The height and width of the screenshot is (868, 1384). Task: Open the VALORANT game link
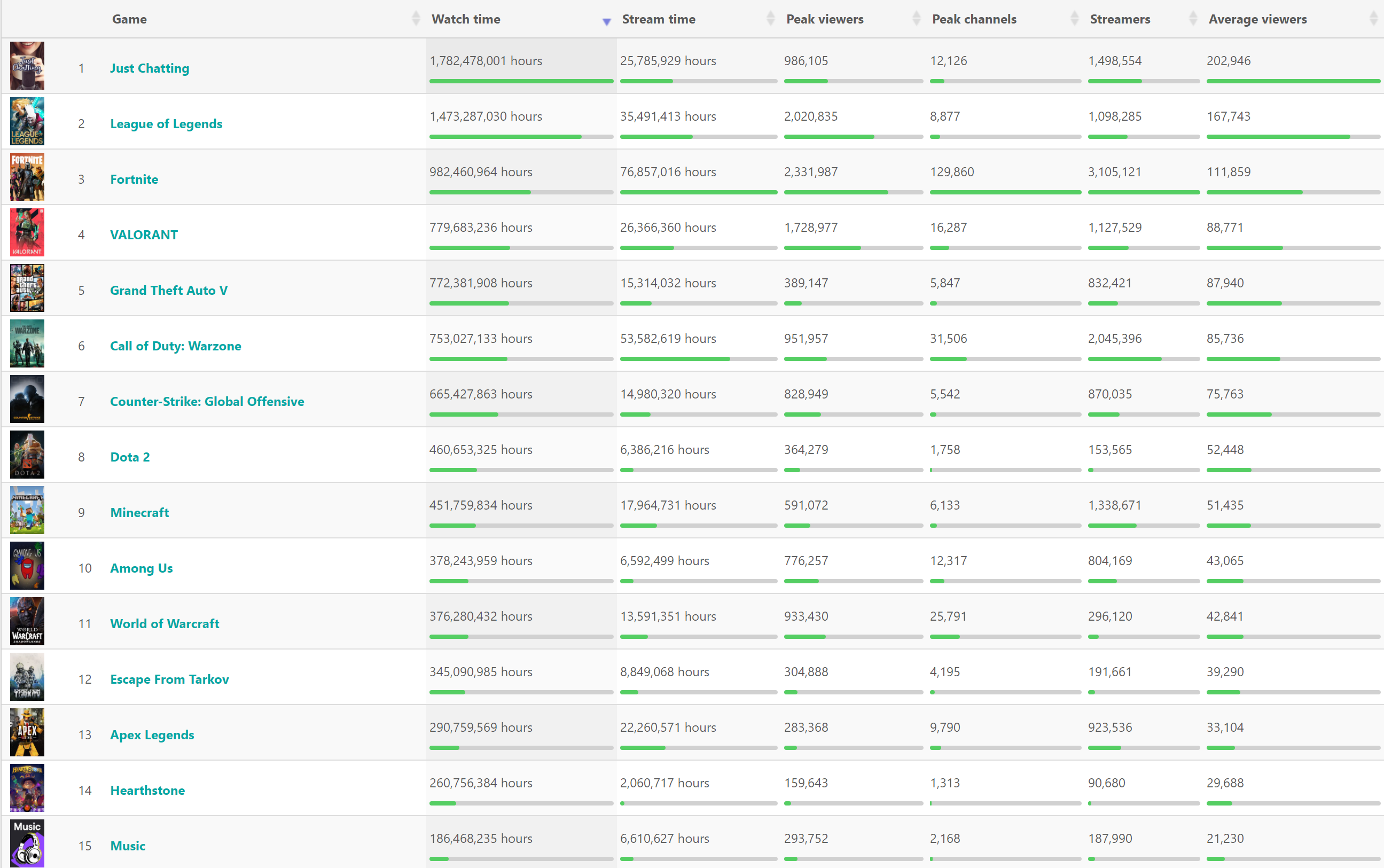click(x=144, y=235)
